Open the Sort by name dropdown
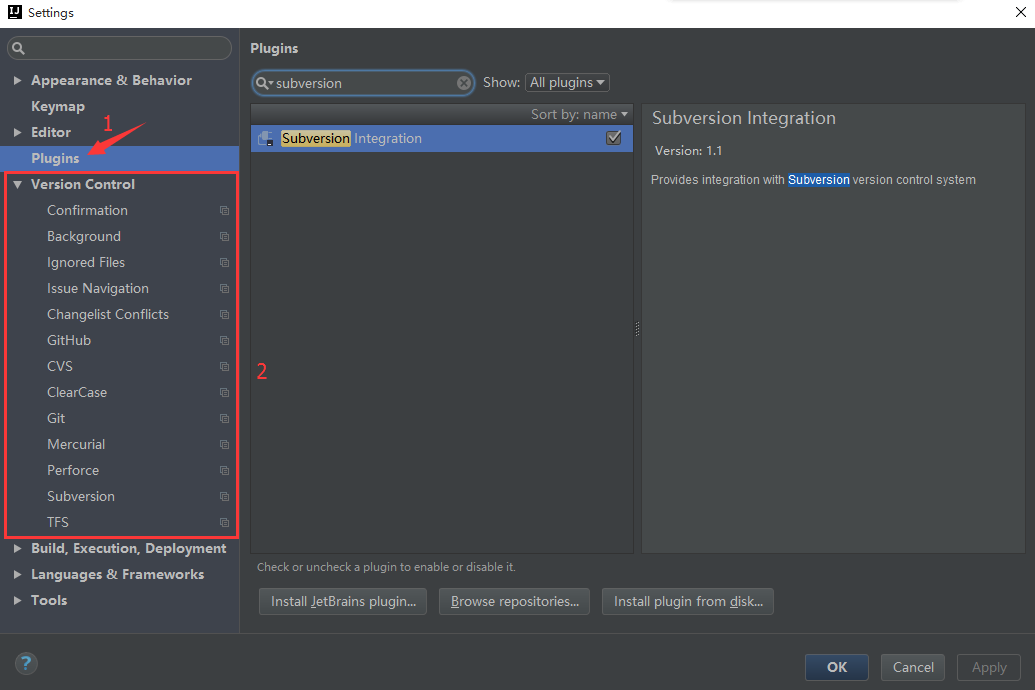1035x690 pixels. (x=580, y=114)
